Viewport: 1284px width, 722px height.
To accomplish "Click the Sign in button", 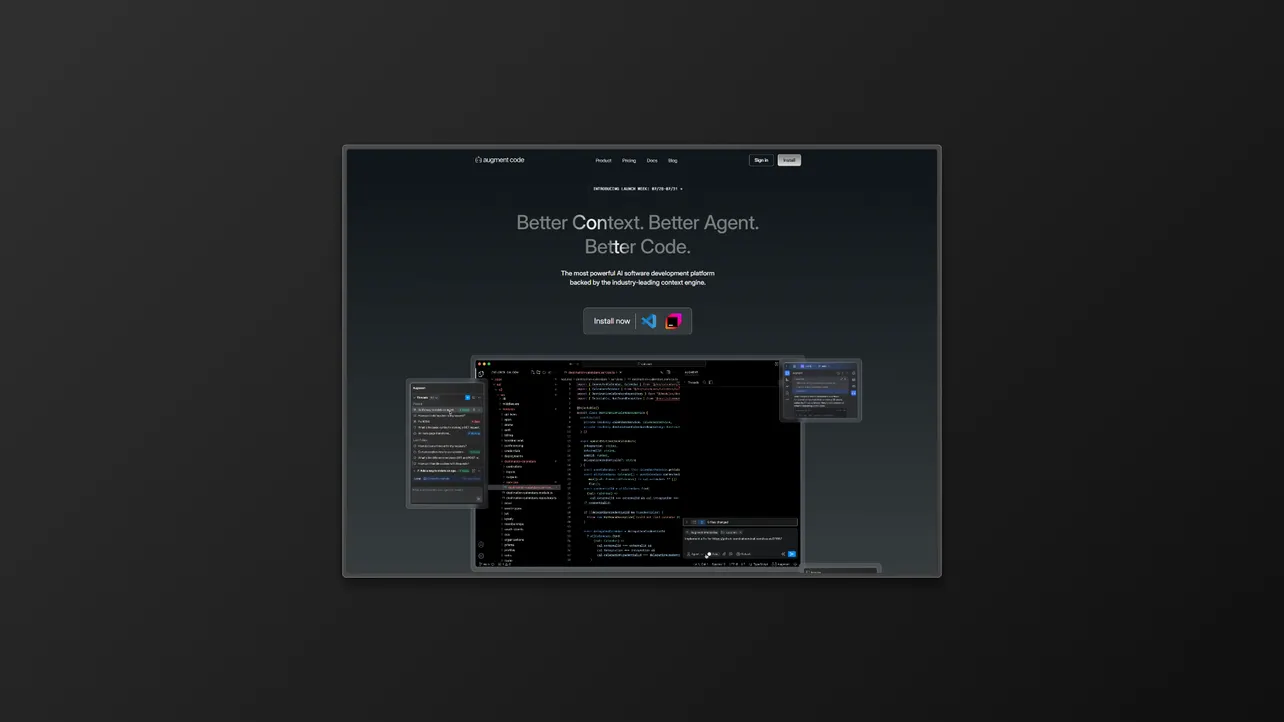I will click(x=761, y=160).
